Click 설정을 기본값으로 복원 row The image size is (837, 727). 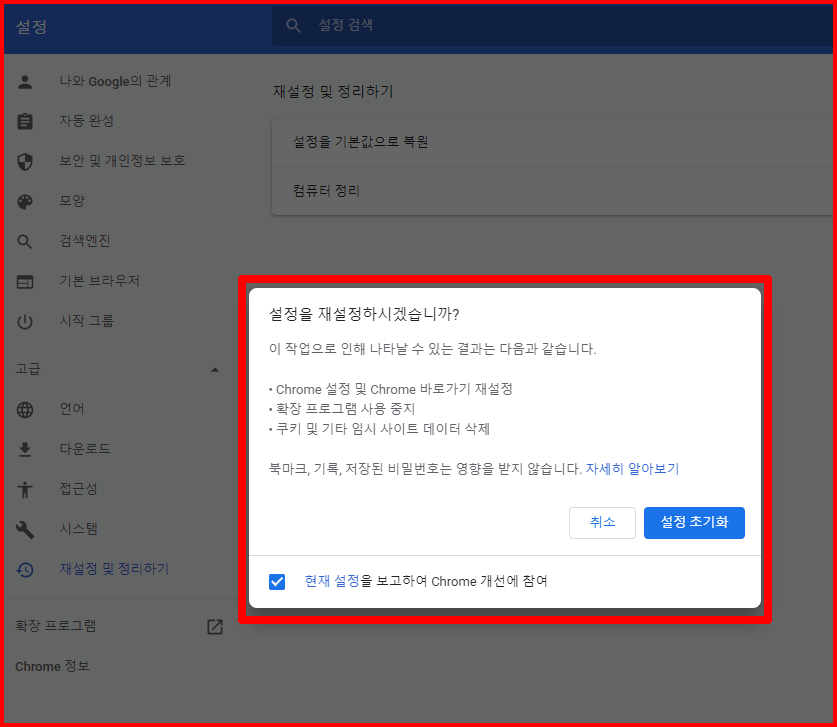(552, 143)
